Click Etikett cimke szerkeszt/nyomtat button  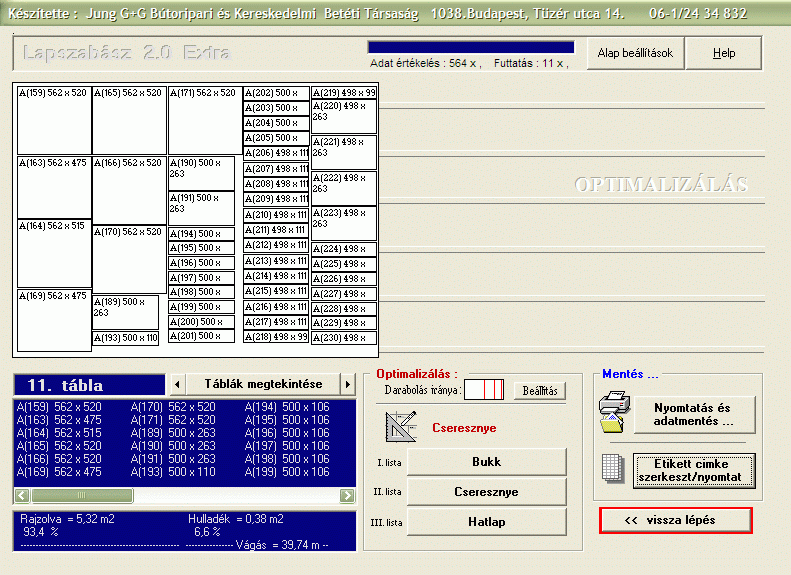click(x=694, y=471)
